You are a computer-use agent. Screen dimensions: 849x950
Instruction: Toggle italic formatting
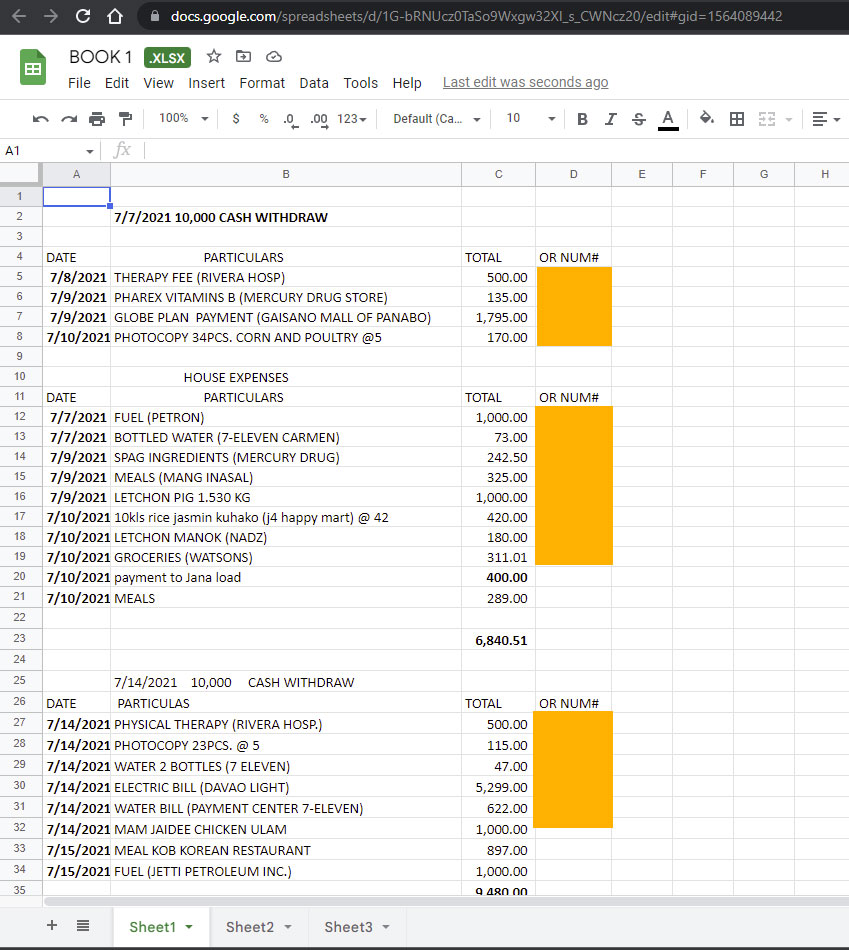tap(611, 119)
